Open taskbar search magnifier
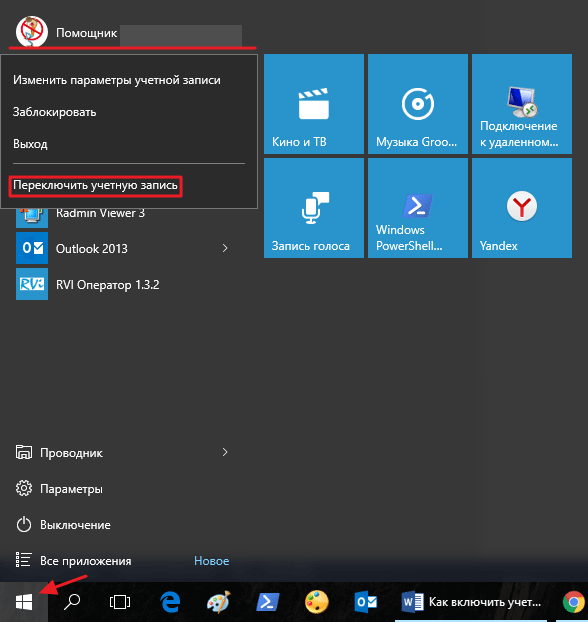The height and width of the screenshot is (622, 588). [x=72, y=602]
